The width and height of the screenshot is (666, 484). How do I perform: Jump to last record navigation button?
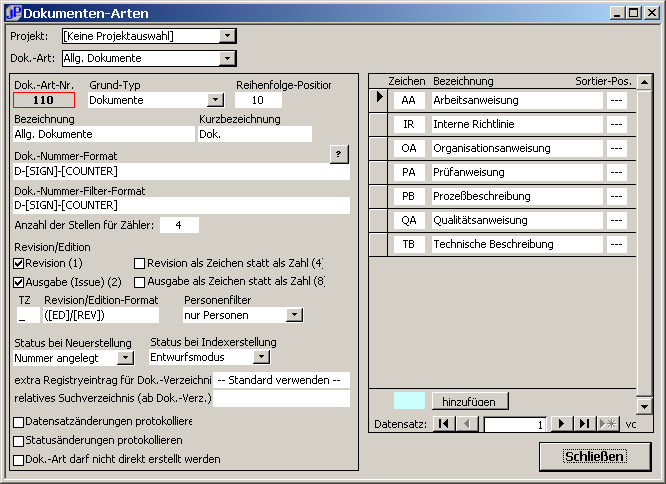pyautogui.click(x=584, y=424)
